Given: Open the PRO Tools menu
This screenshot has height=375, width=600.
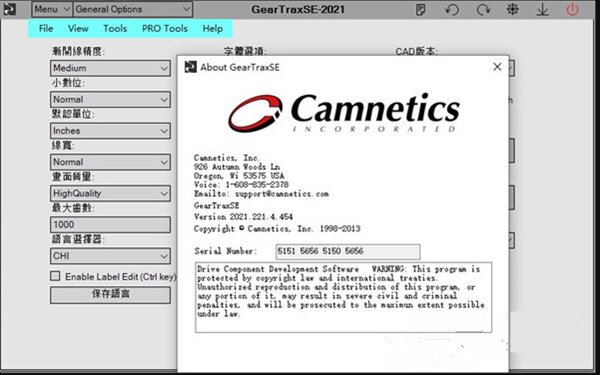Looking at the screenshot, I should click(165, 29).
